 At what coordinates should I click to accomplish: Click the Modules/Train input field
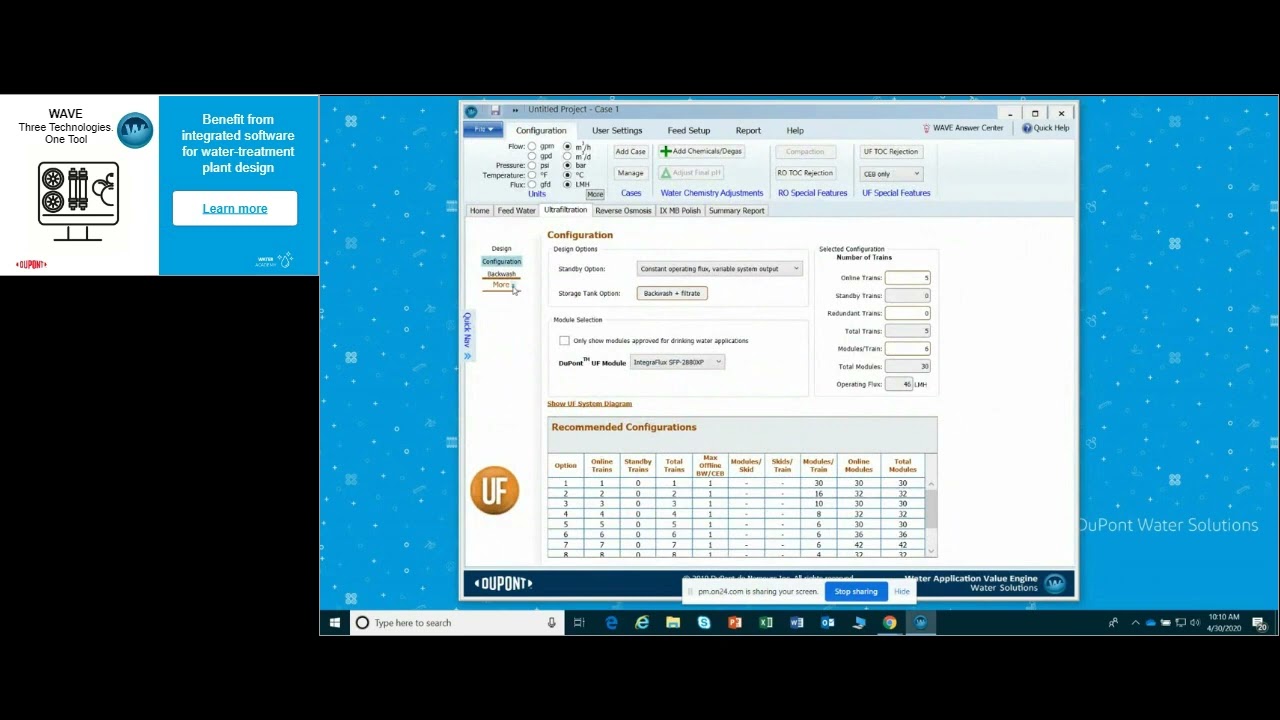coord(907,349)
